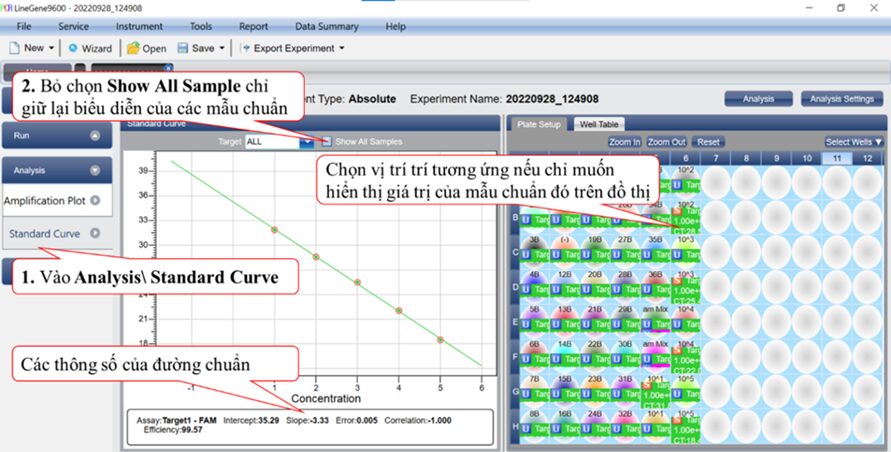
Task: Select the unknown well labeled 13B
Action: click(565, 321)
